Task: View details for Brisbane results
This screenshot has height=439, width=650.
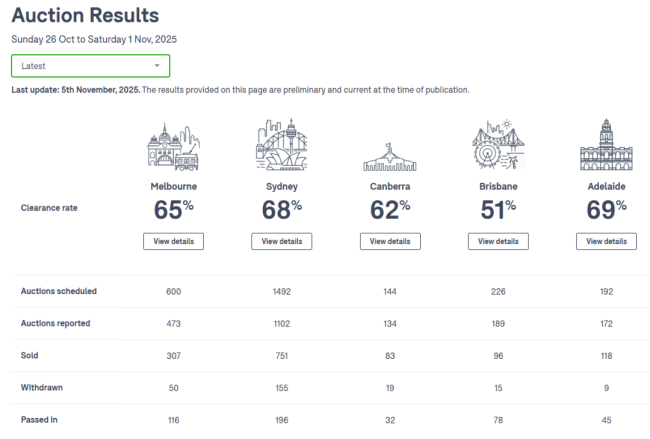Action: coord(498,241)
